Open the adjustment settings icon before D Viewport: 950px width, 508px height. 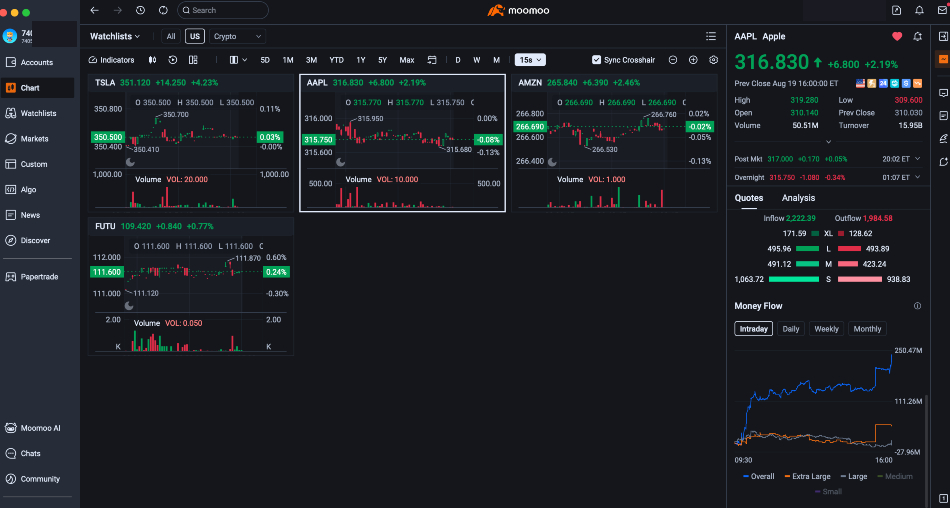(x=432, y=60)
